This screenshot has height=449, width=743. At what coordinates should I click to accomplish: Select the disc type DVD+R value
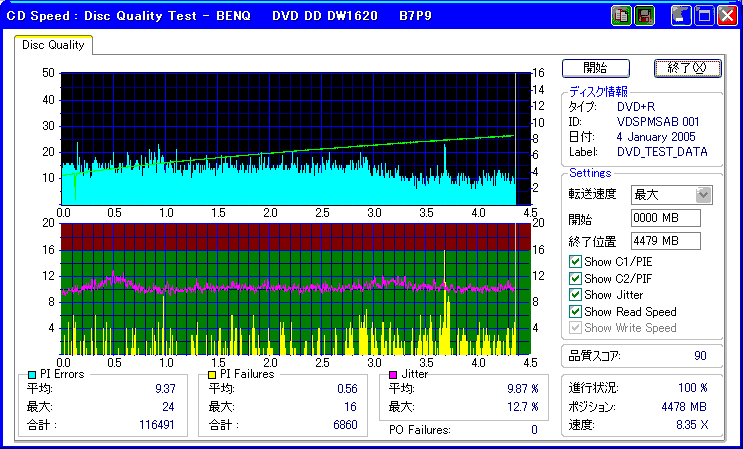pos(636,107)
